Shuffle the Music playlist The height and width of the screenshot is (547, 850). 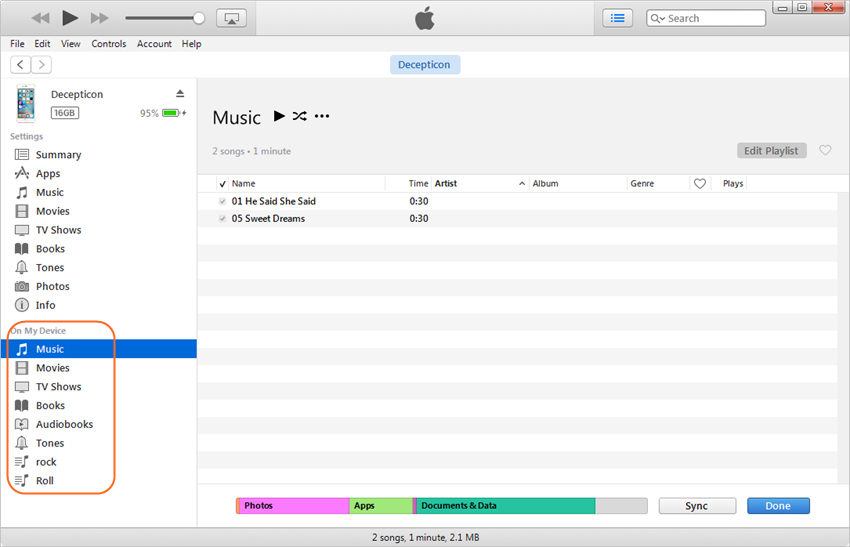tap(299, 117)
